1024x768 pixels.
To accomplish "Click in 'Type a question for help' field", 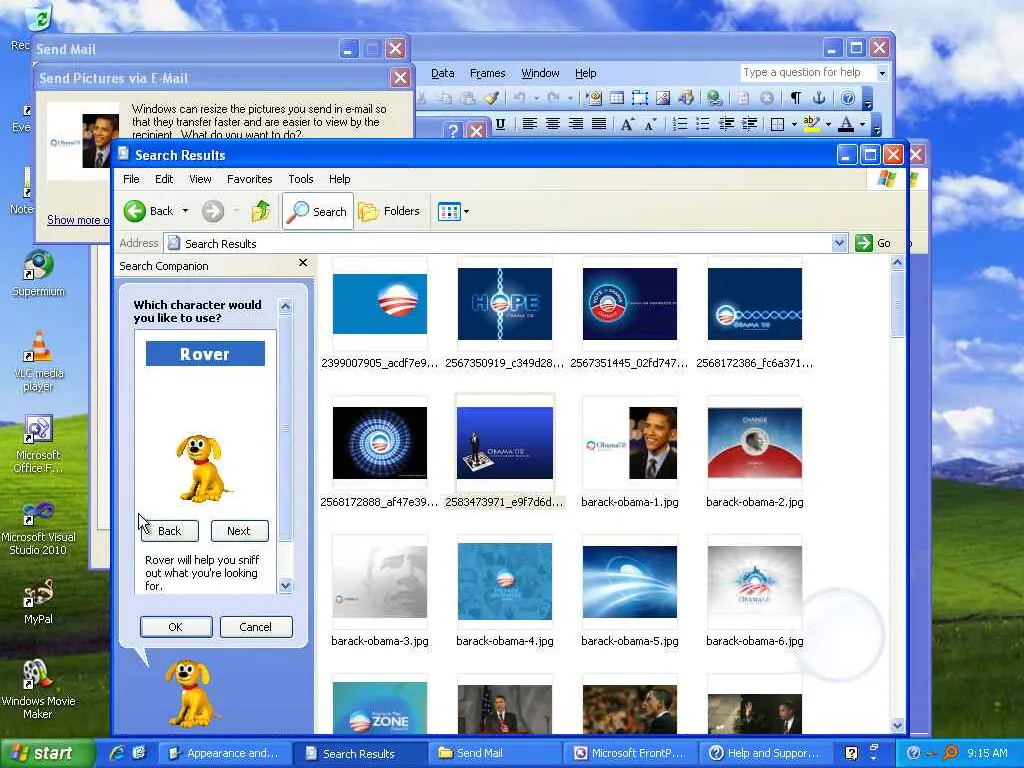I will click(807, 72).
